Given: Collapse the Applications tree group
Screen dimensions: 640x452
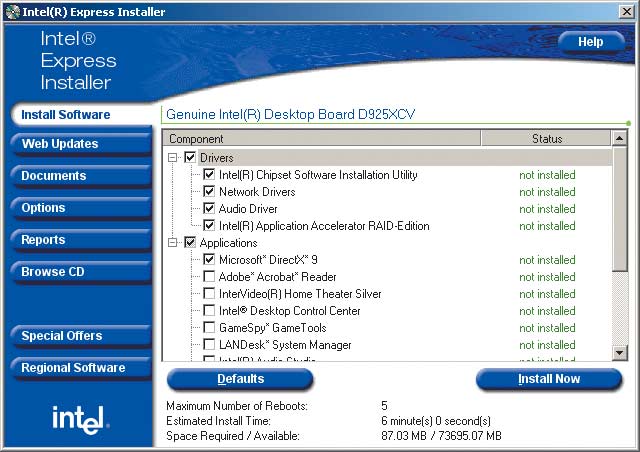Looking at the screenshot, I should pyautogui.click(x=173, y=243).
